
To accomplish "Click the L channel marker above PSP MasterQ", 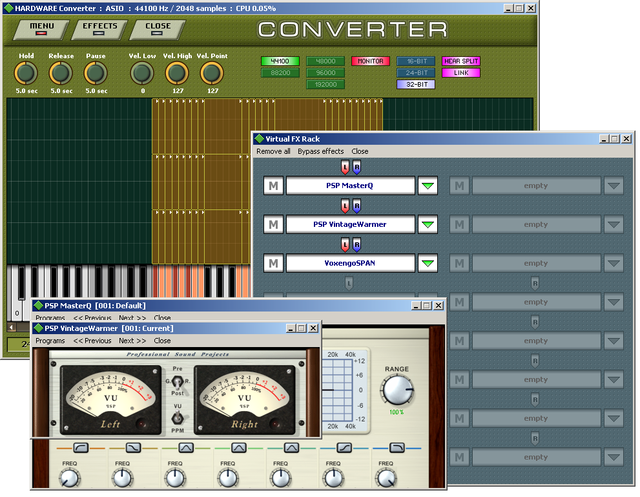I will (345, 167).
